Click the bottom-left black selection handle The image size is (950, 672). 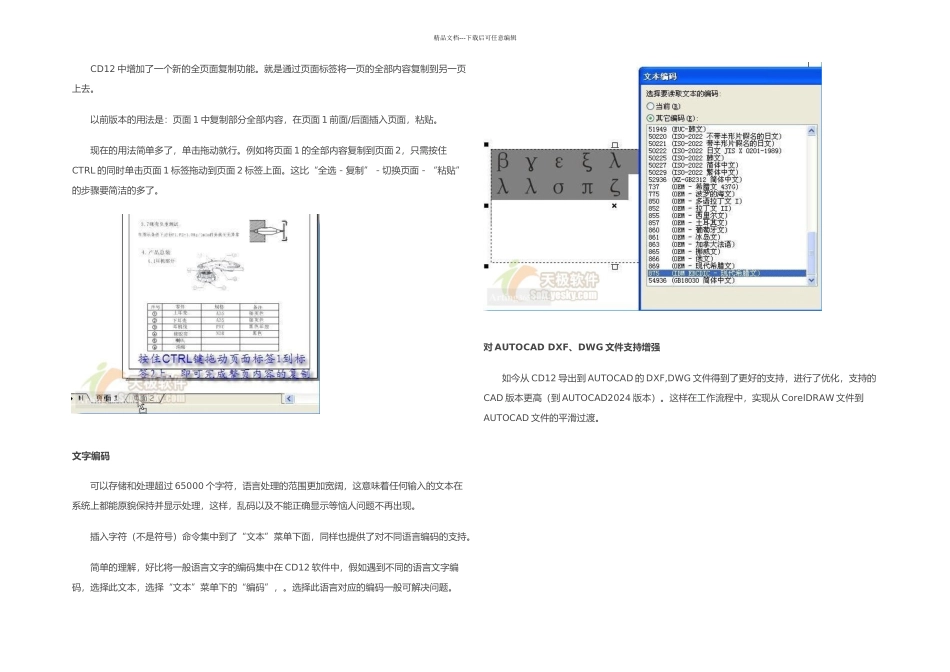point(487,266)
